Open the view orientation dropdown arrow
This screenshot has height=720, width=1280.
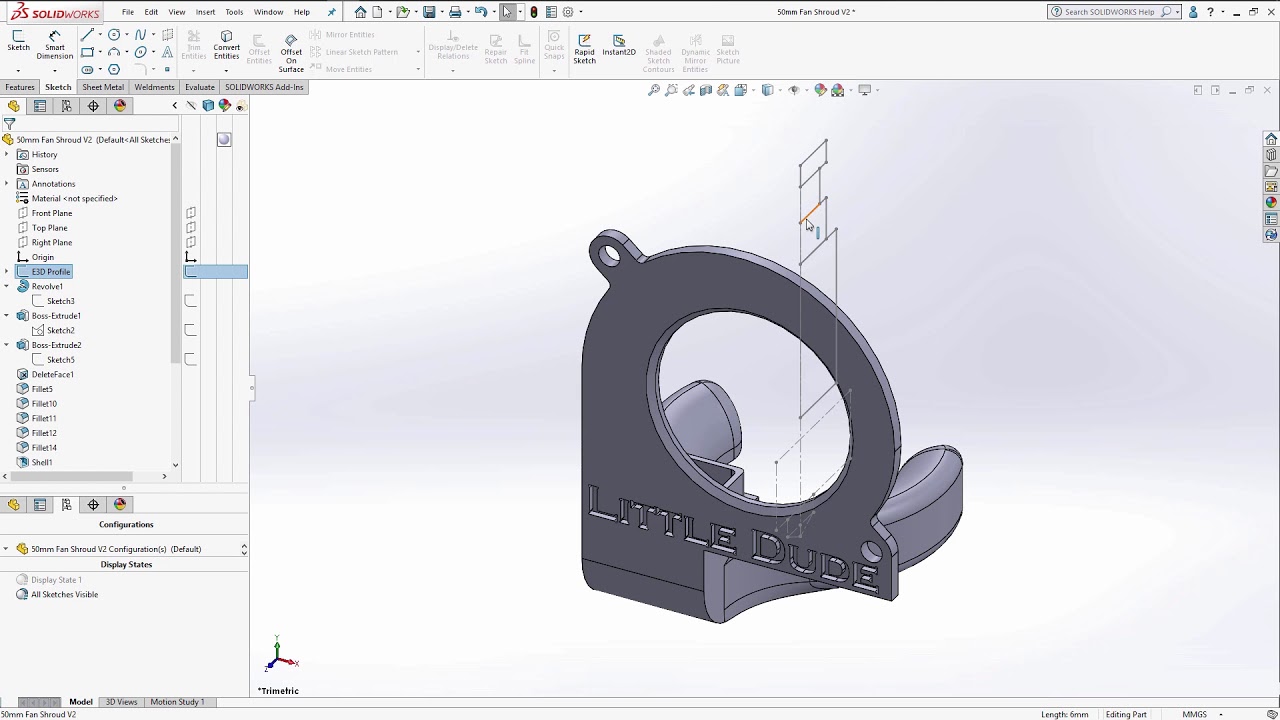pos(780,90)
